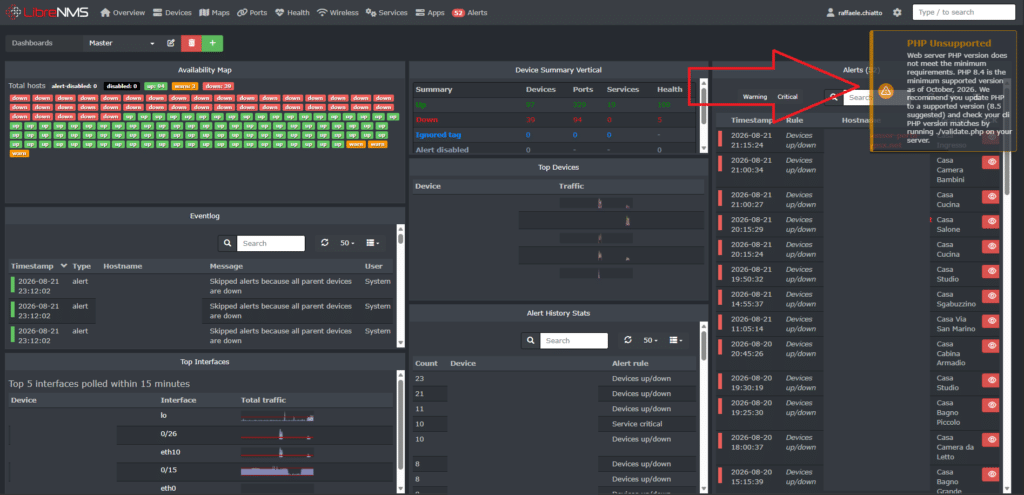Image resolution: width=1024 pixels, height=495 pixels.
Task: Click the 'disabled: 0' availability badge
Action: (x=121, y=86)
